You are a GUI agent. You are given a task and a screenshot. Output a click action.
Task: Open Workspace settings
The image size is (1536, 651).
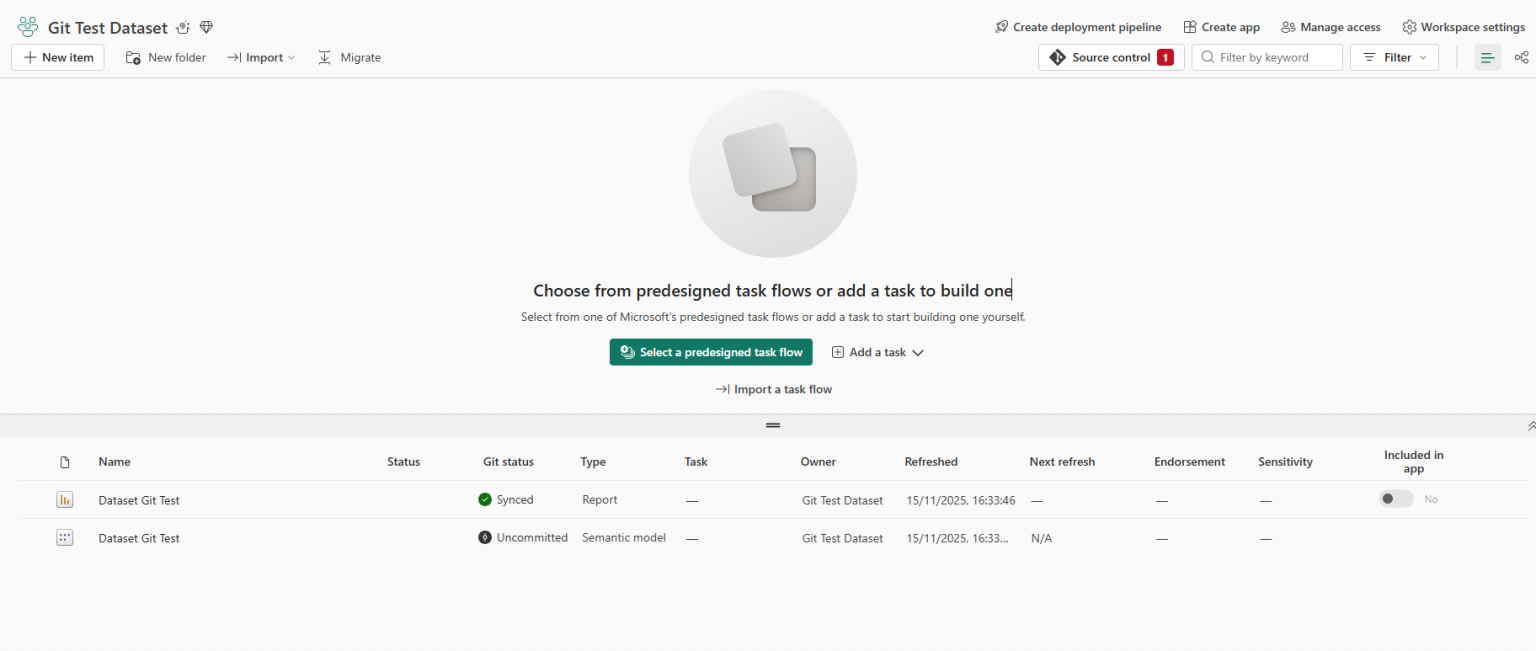tap(1463, 27)
